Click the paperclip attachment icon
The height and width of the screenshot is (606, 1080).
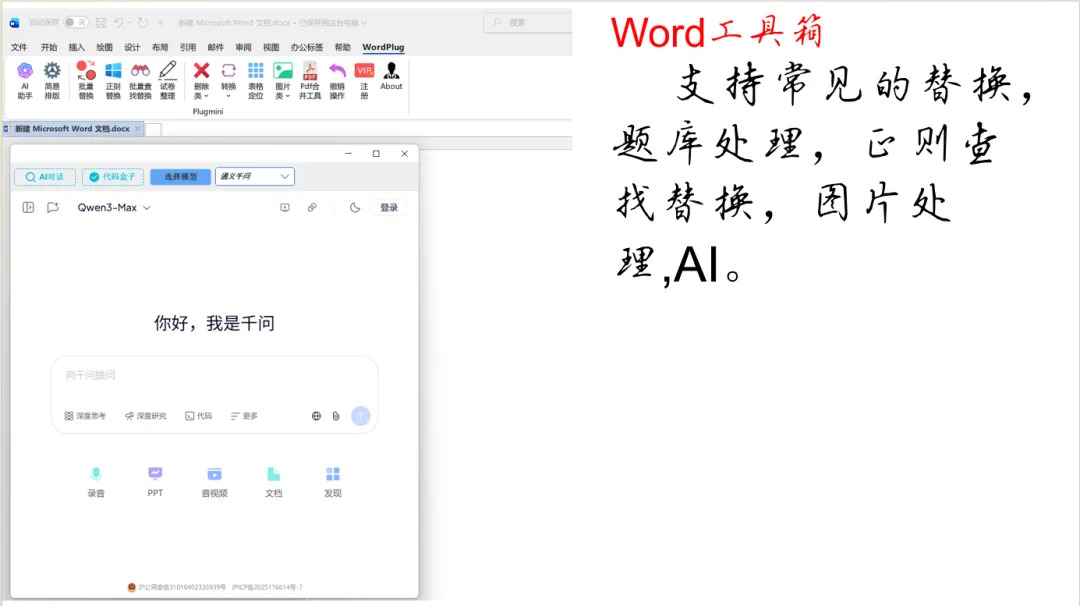(x=335, y=416)
